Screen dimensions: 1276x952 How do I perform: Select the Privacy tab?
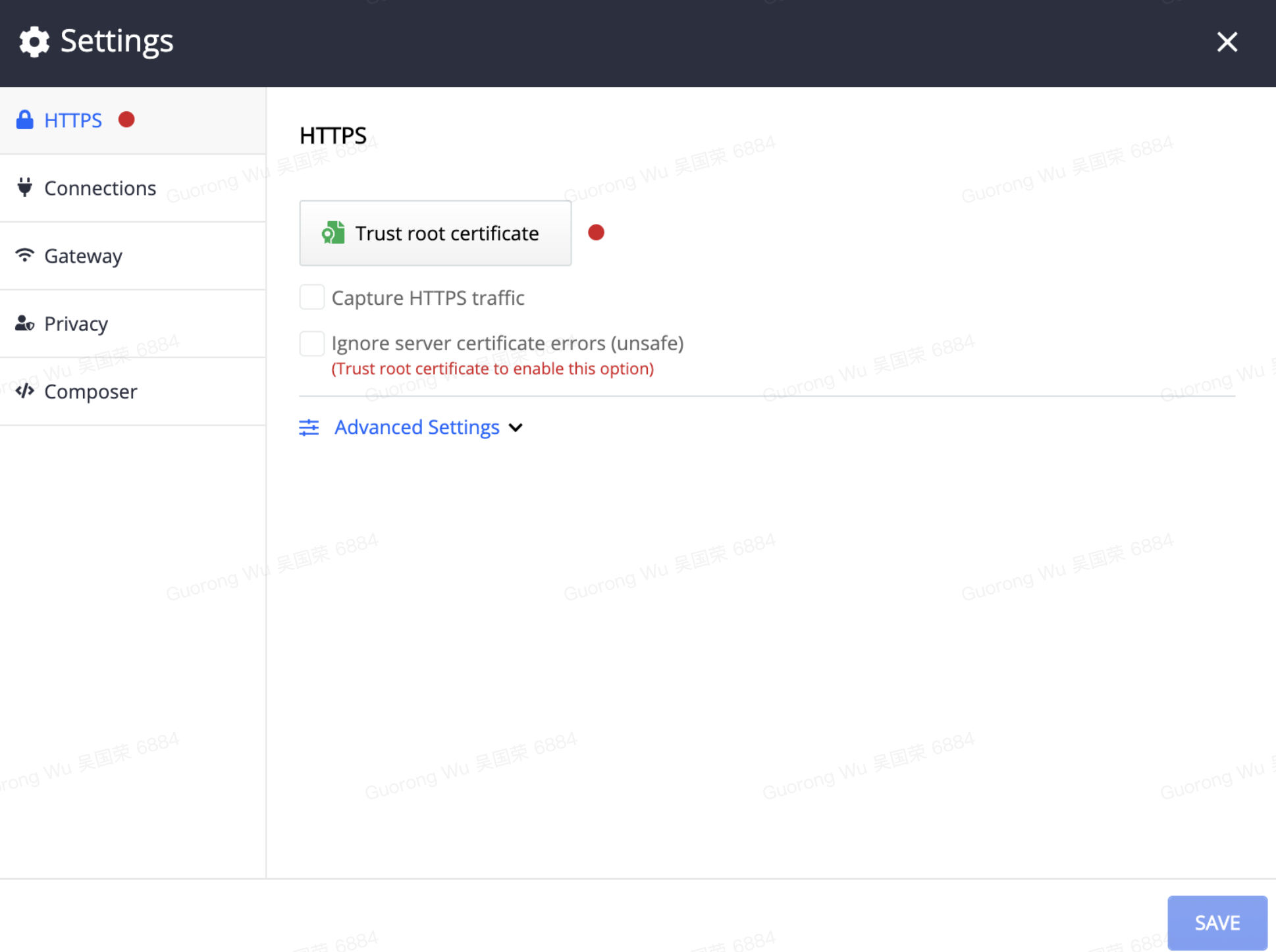coord(76,324)
